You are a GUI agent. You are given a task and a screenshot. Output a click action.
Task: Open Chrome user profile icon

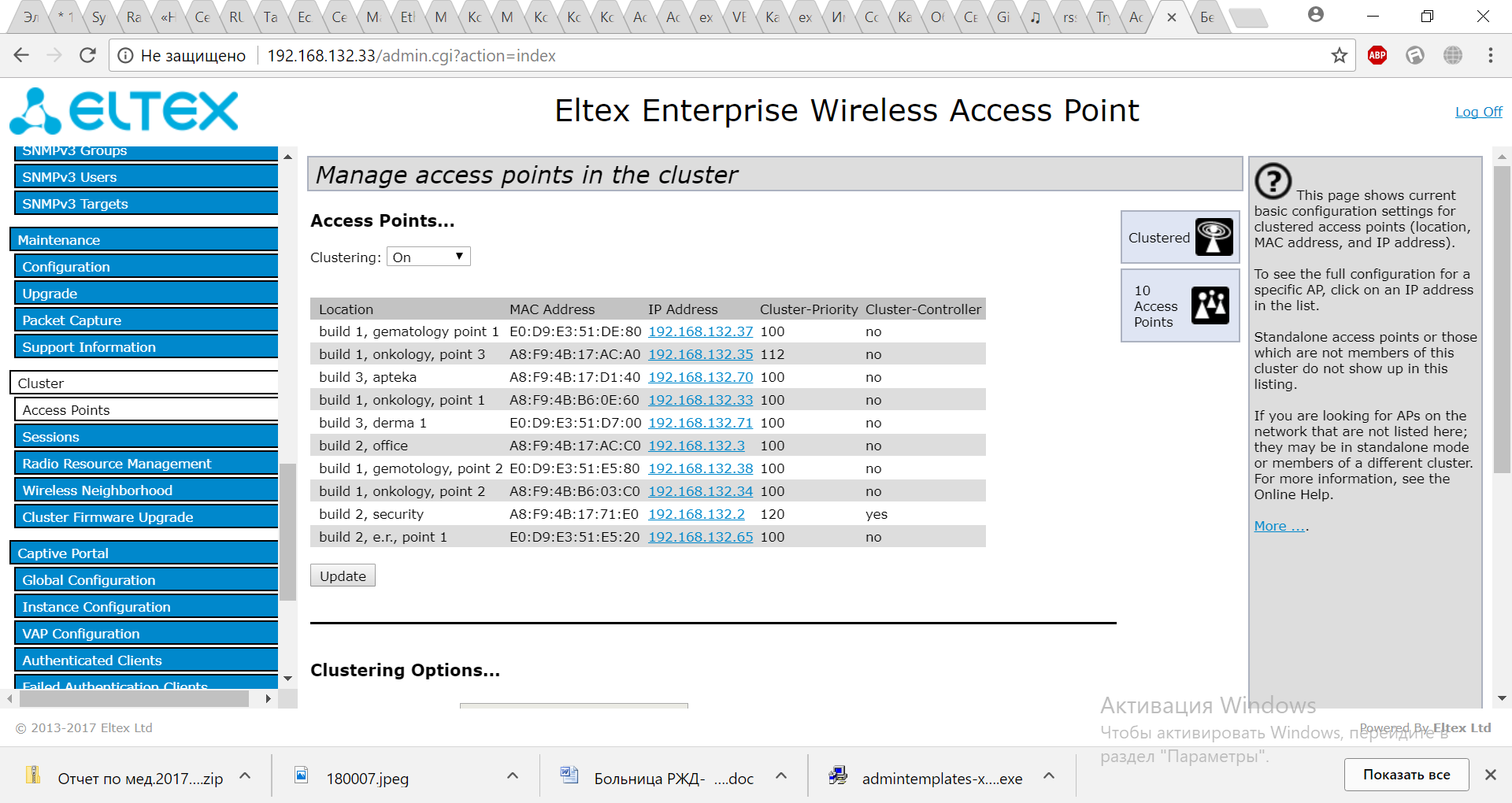(x=1315, y=15)
